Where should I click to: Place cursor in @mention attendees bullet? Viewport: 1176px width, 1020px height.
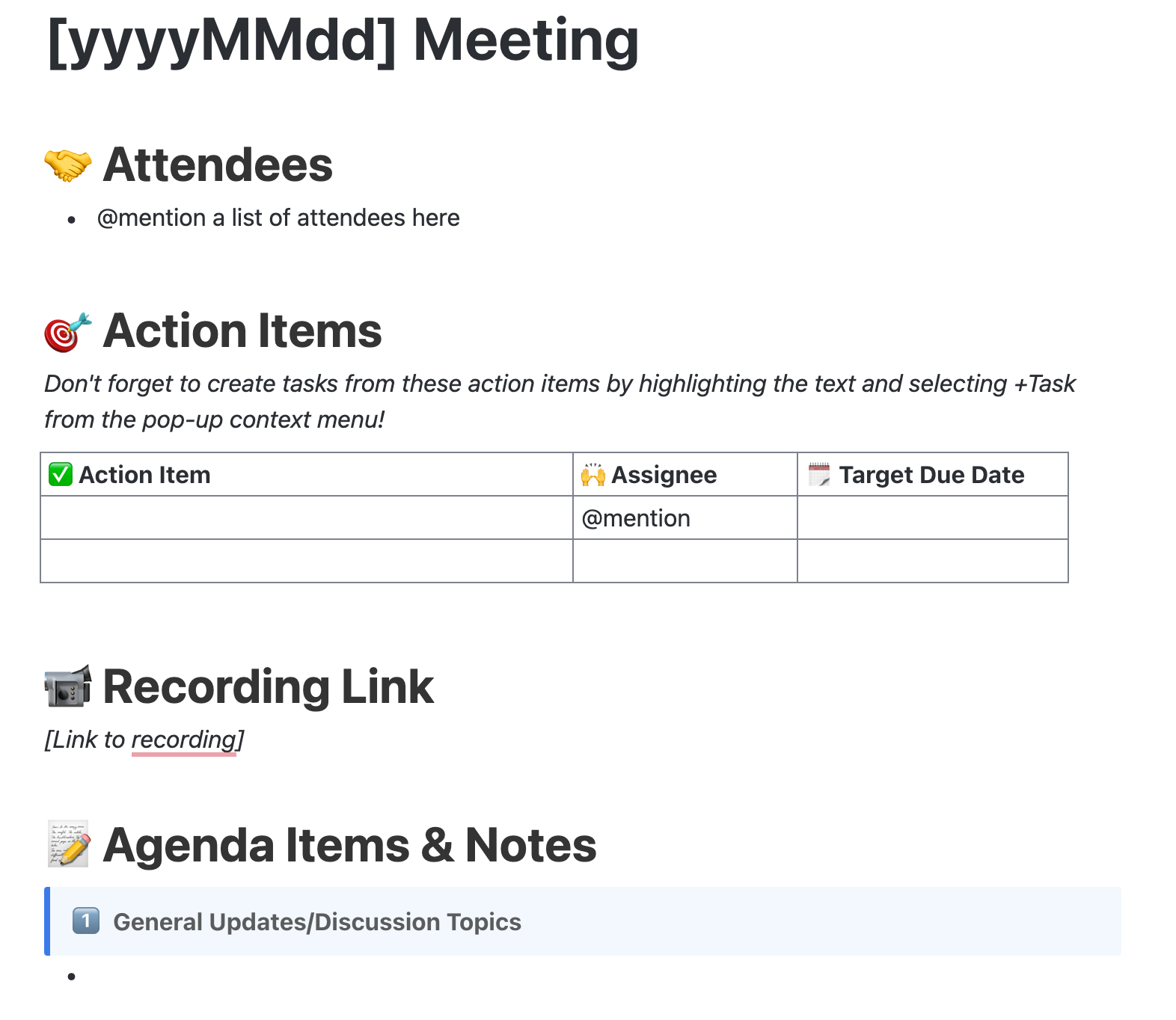[x=278, y=218]
